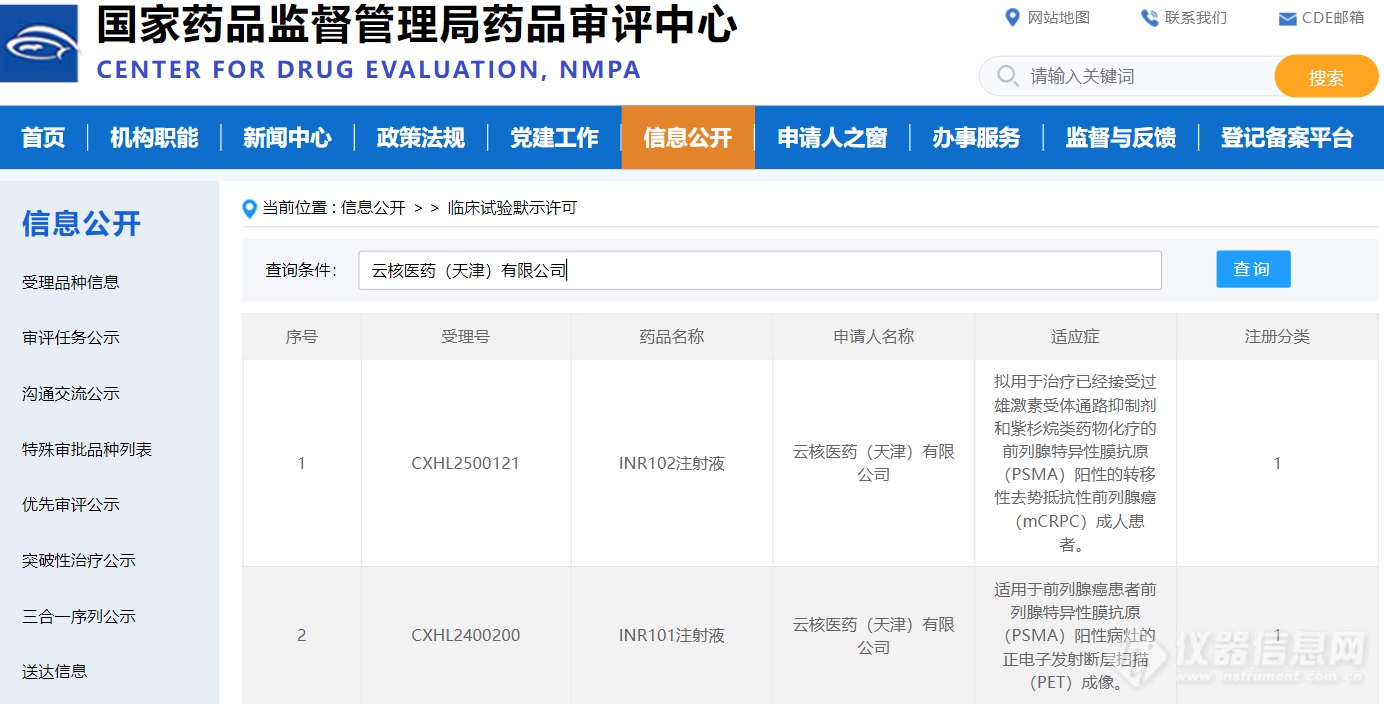The width and height of the screenshot is (1384, 704).
Task: Go to 登记备案平台 menu
Action: click(1286, 138)
